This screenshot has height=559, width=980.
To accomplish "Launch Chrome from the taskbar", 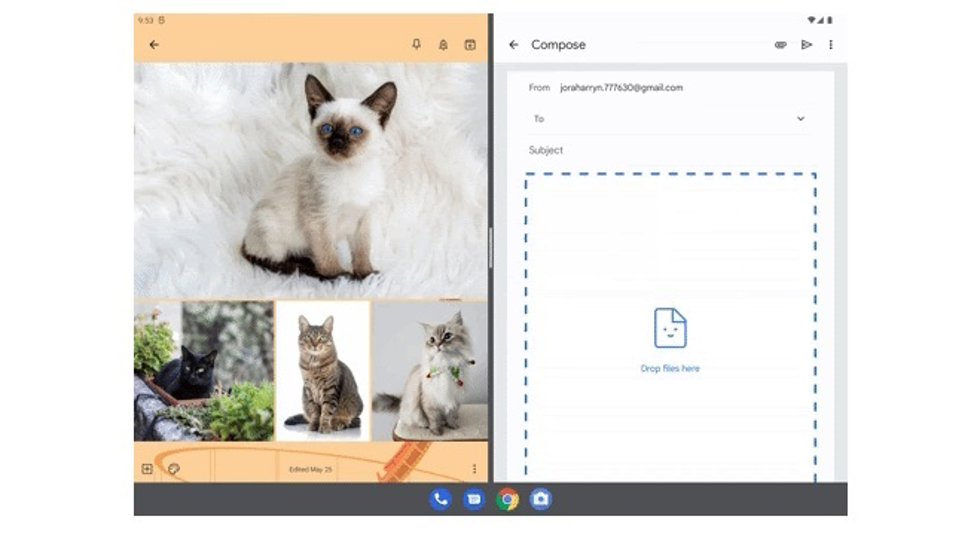I will tap(508, 499).
